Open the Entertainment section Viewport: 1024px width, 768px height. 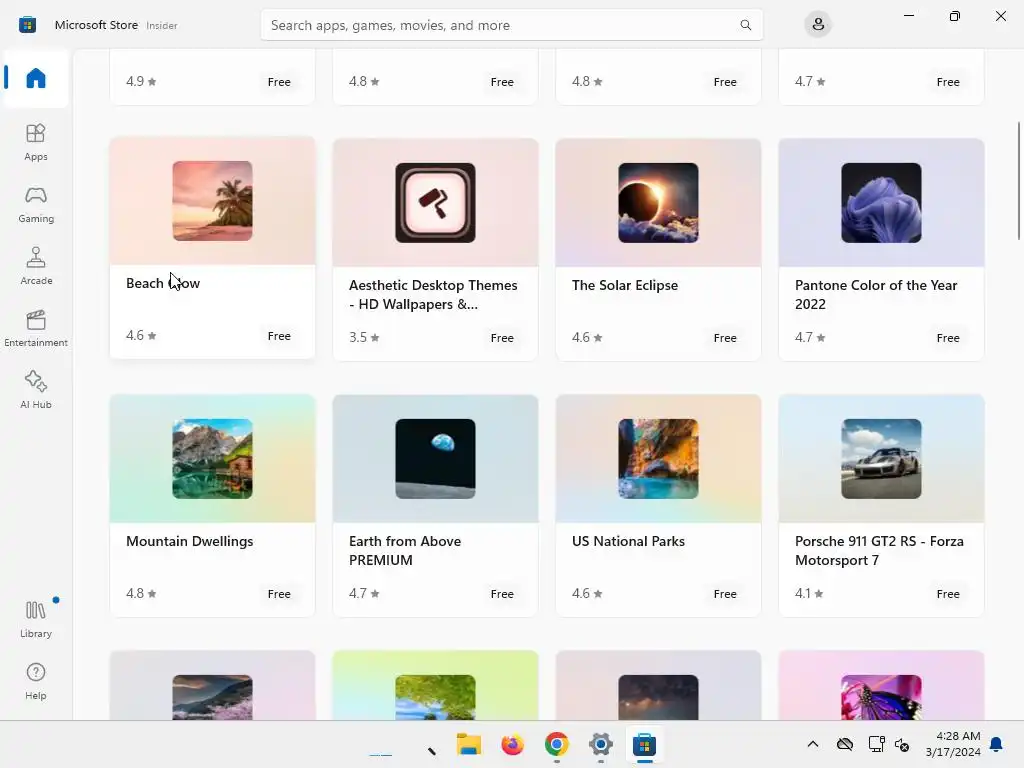36,328
